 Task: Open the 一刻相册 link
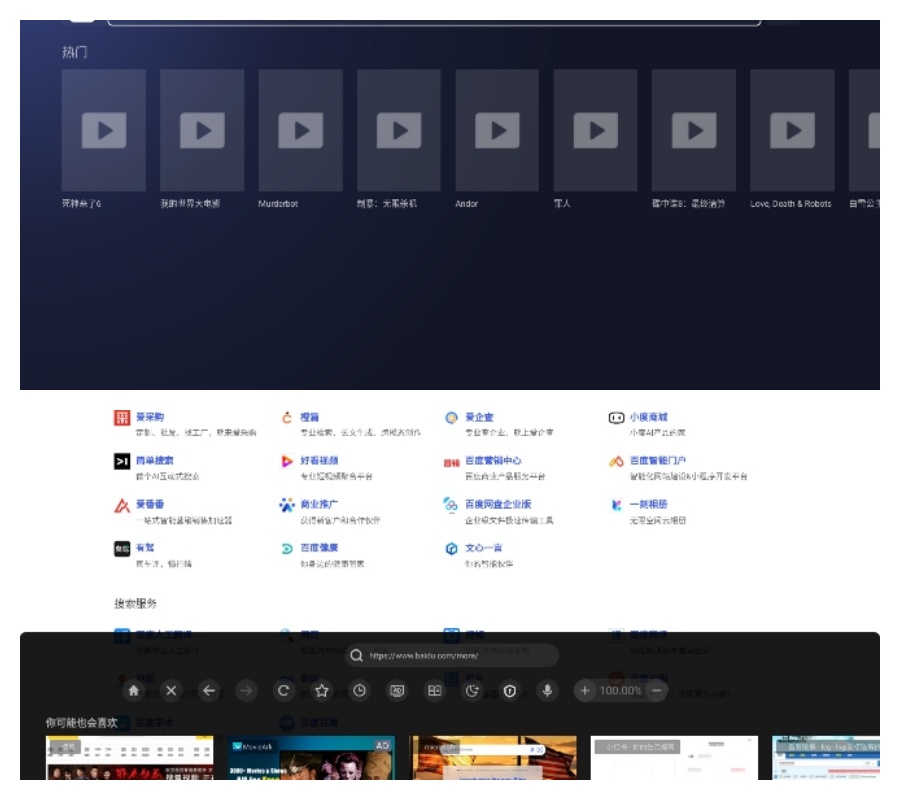(x=649, y=504)
